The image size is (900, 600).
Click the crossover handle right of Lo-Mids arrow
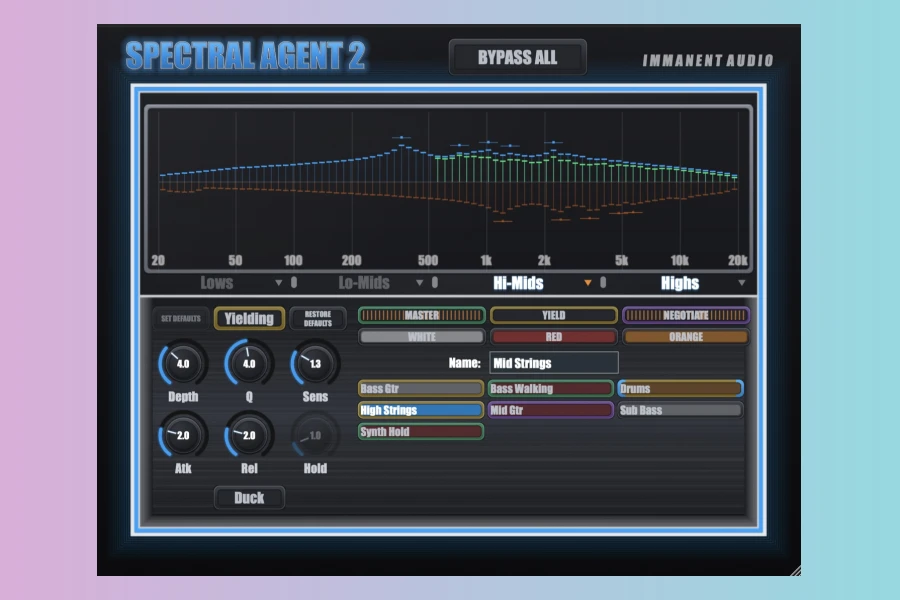point(435,282)
